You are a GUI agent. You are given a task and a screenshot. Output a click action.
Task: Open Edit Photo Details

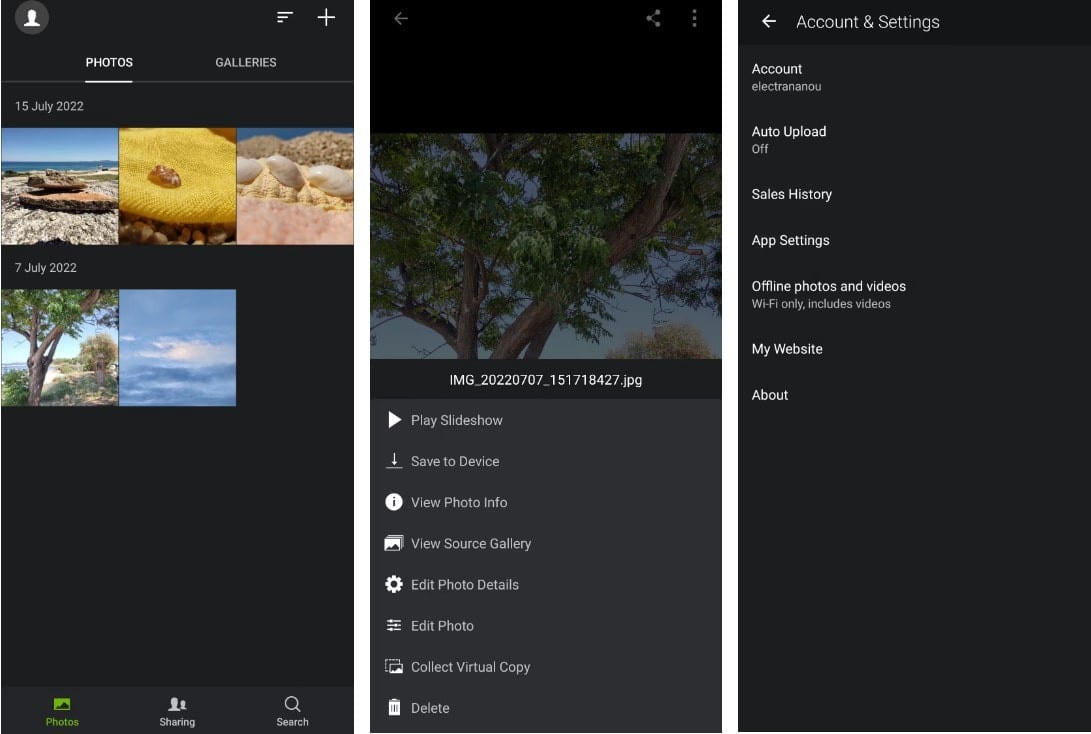[464, 585]
